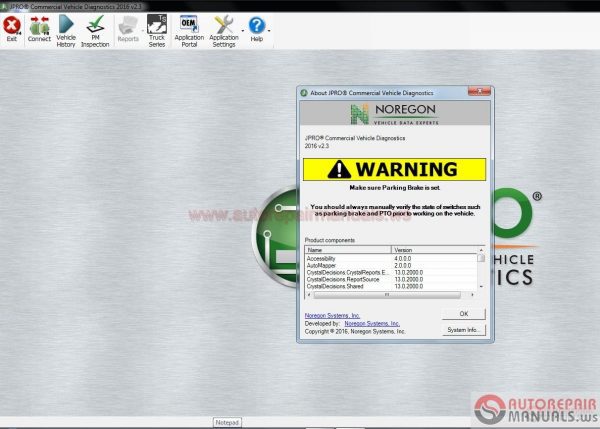Sort components by Version column header
Screen dimensions: 600x429
[x=434, y=250]
